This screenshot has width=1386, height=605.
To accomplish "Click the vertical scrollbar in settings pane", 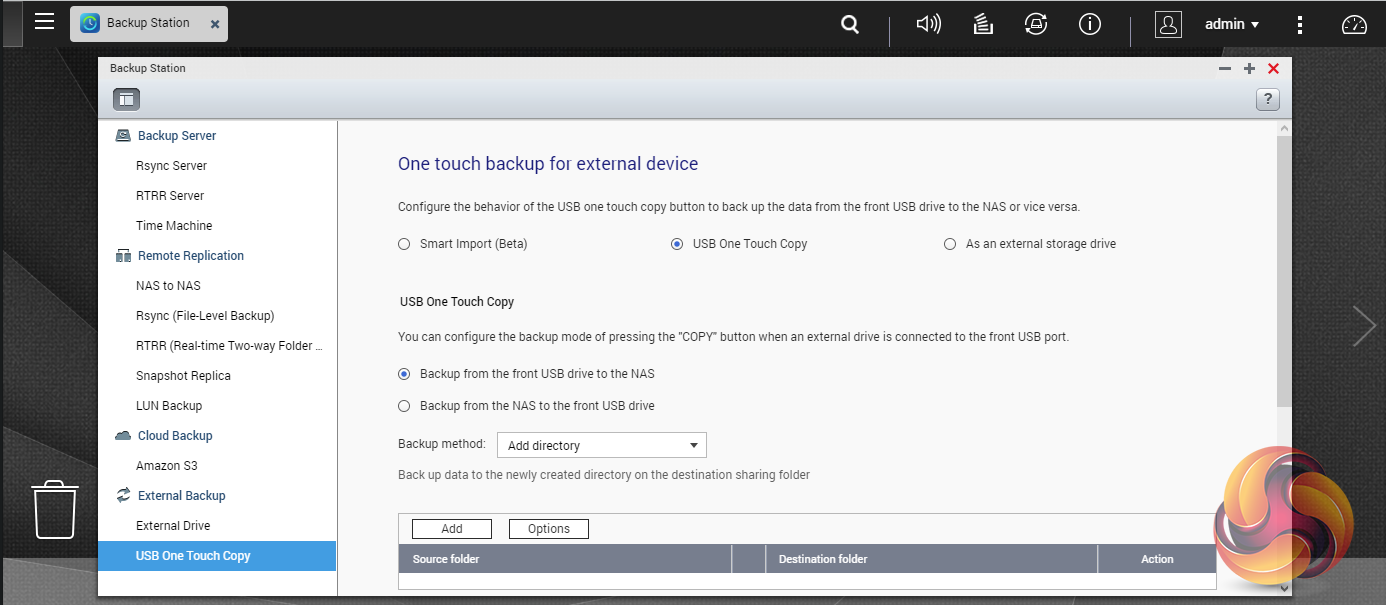I will click(1284, 270).
